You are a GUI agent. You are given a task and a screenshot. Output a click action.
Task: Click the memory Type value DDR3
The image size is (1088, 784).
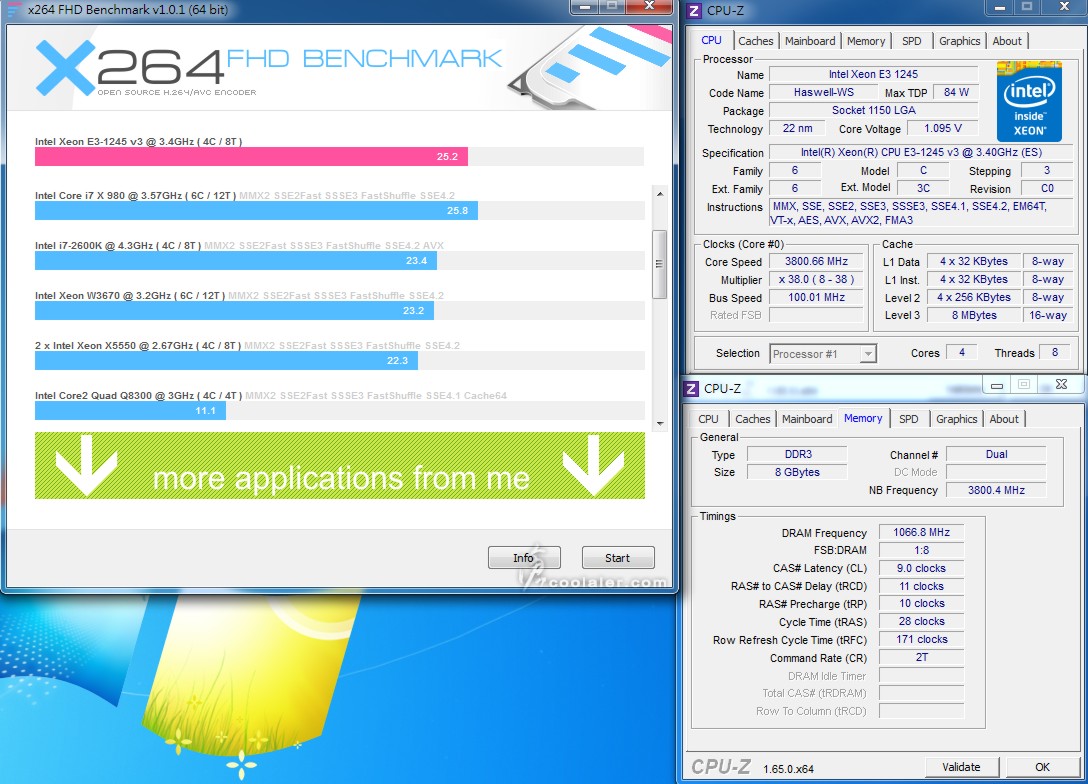(x=798, y=454)
